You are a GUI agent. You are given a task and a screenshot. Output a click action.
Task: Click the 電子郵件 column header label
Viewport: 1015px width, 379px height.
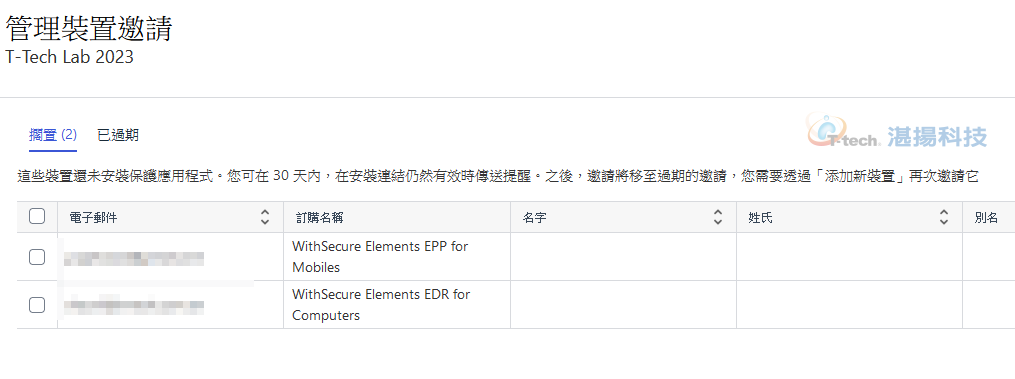pyautogui.click(x=93, y=218)
